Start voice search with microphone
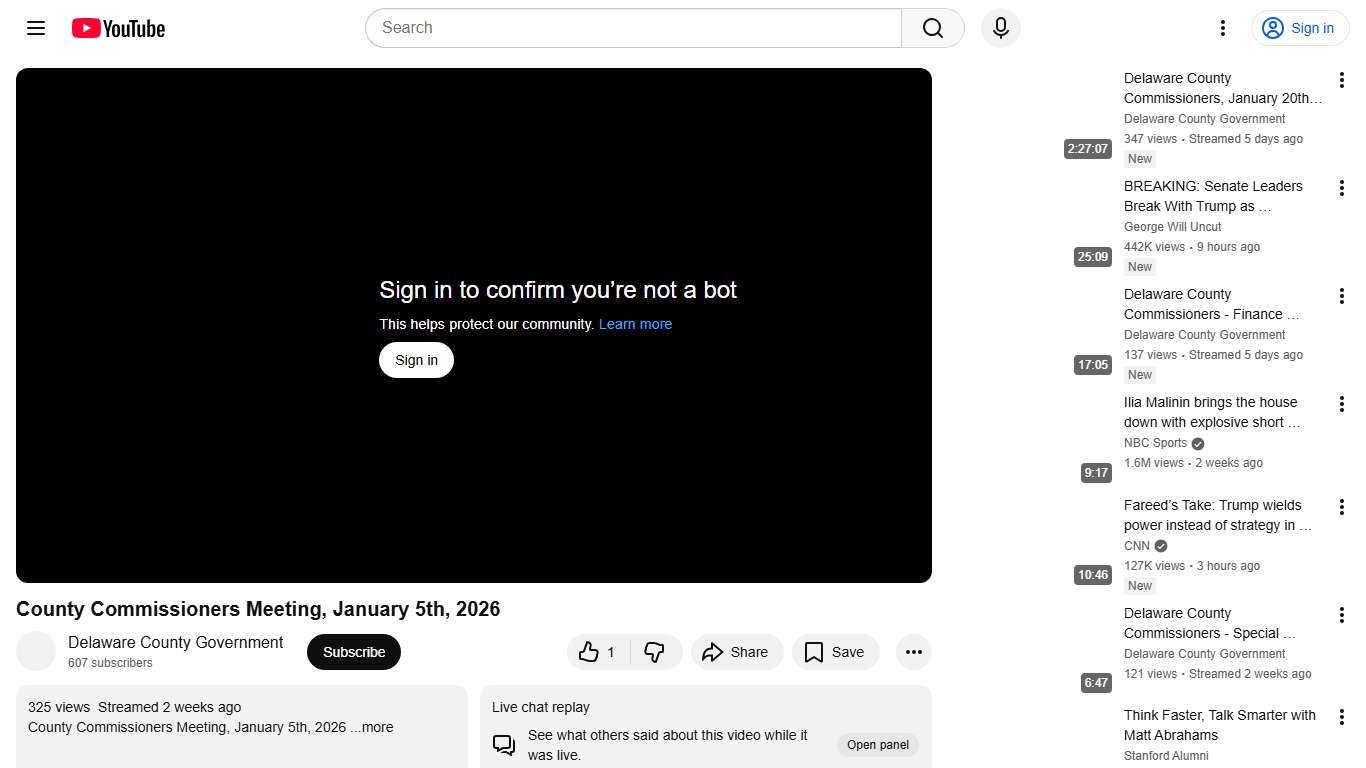Screen dimensions: 1366x768 (1000, 28)
